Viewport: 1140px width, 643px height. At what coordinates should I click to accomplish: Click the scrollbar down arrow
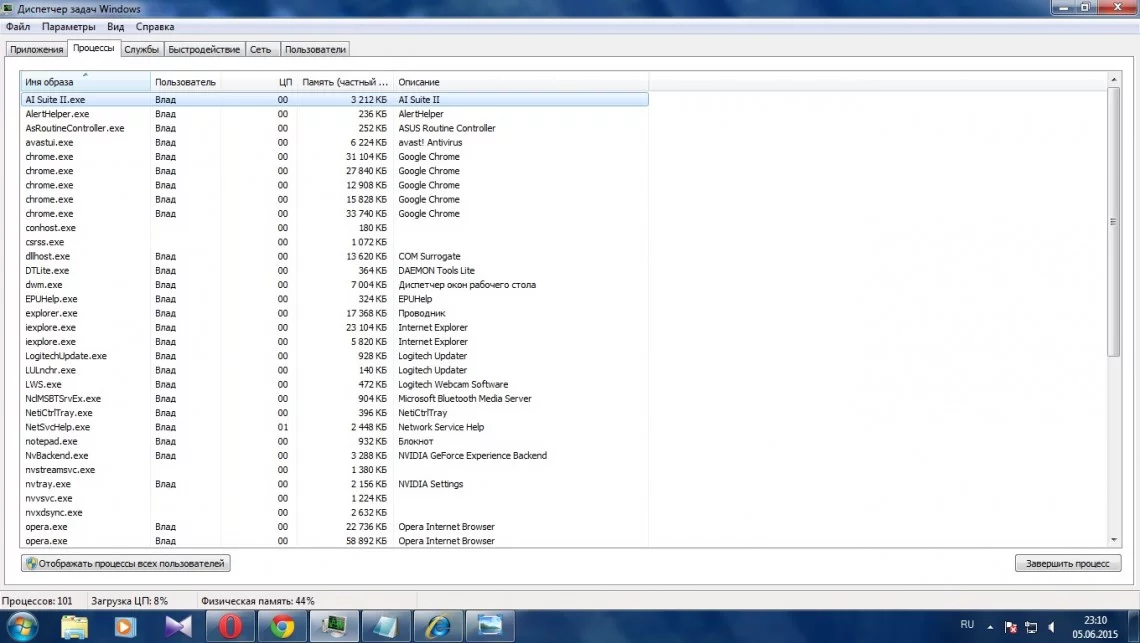click(1114, 540)
